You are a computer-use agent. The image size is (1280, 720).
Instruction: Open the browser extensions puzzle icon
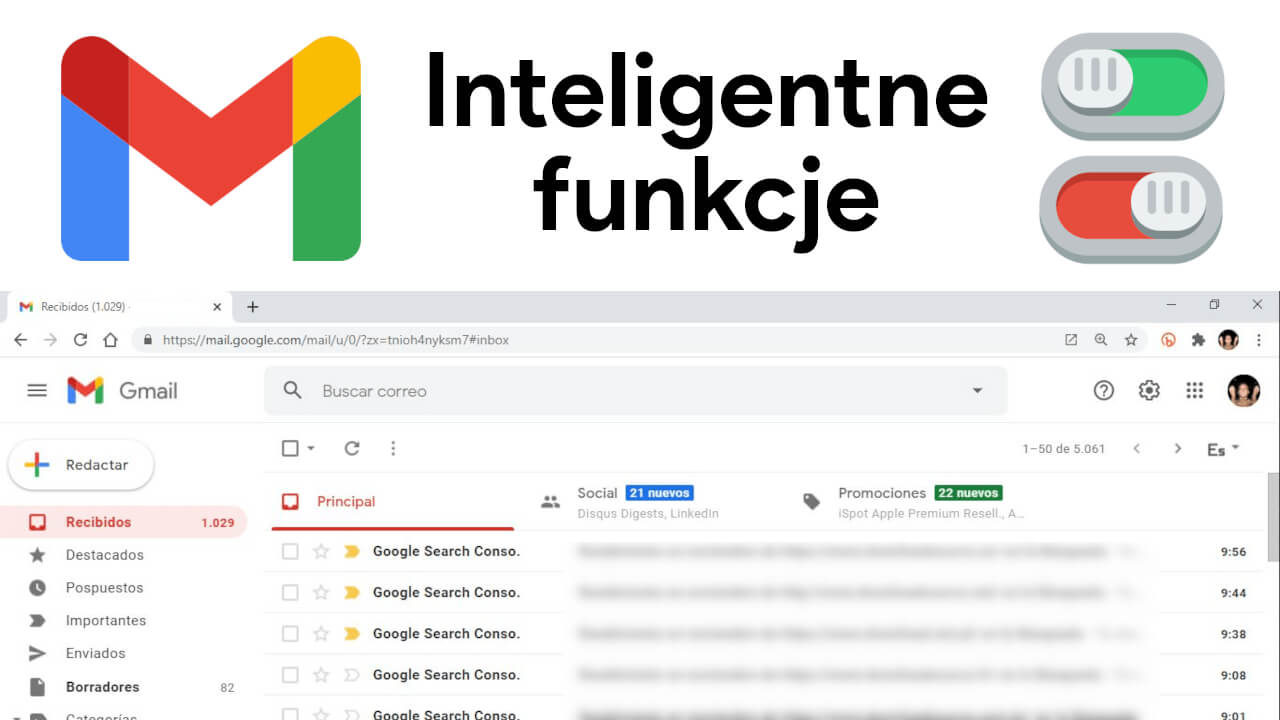(1198, 340)
